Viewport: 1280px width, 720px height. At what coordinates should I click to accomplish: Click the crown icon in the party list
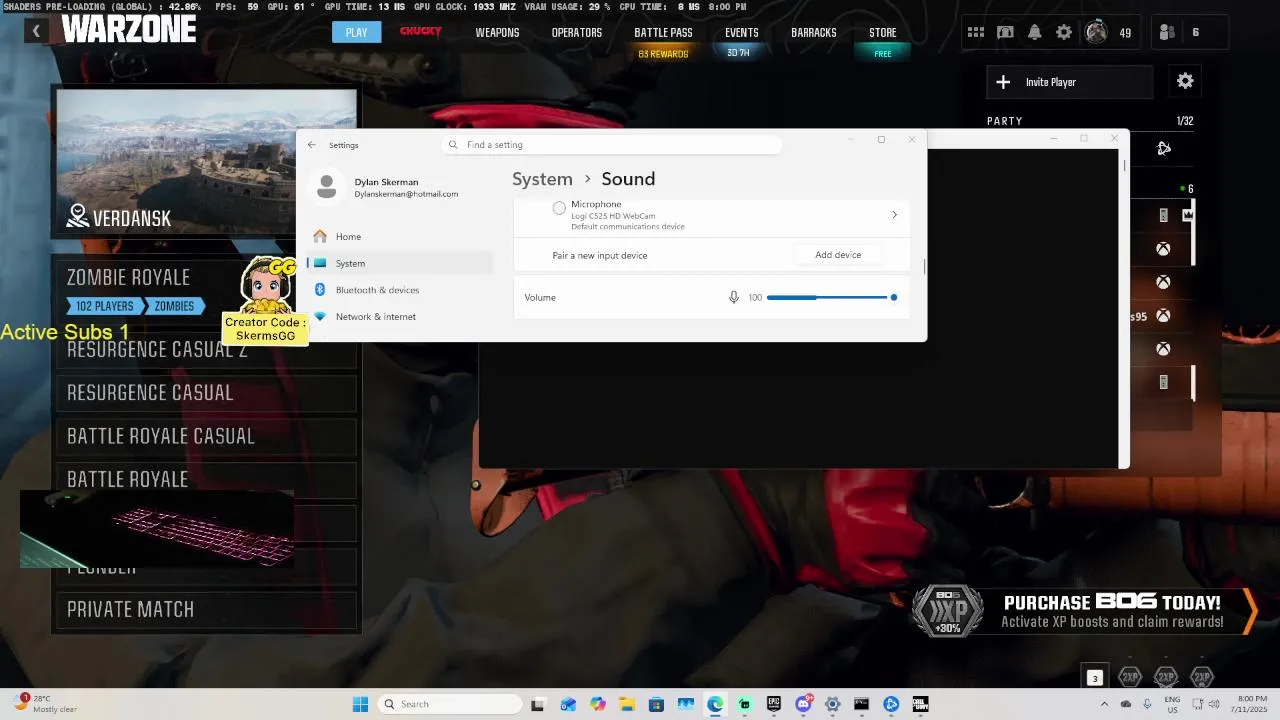coord(1188,215)
